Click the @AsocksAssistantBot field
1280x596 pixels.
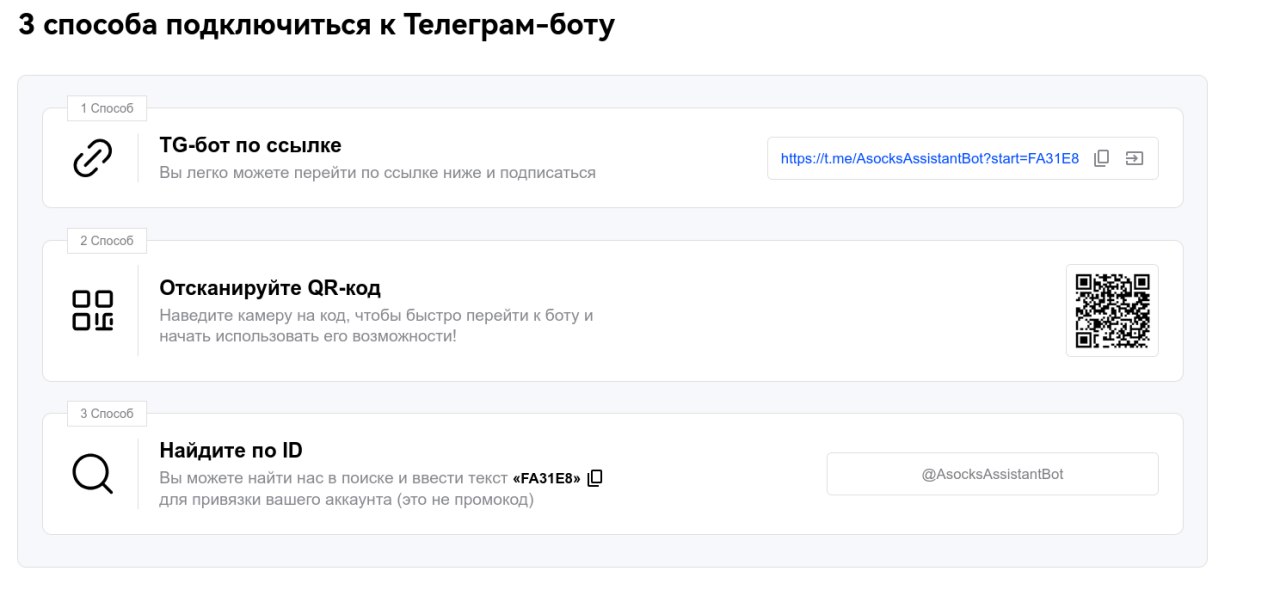(x=992, y=474)
